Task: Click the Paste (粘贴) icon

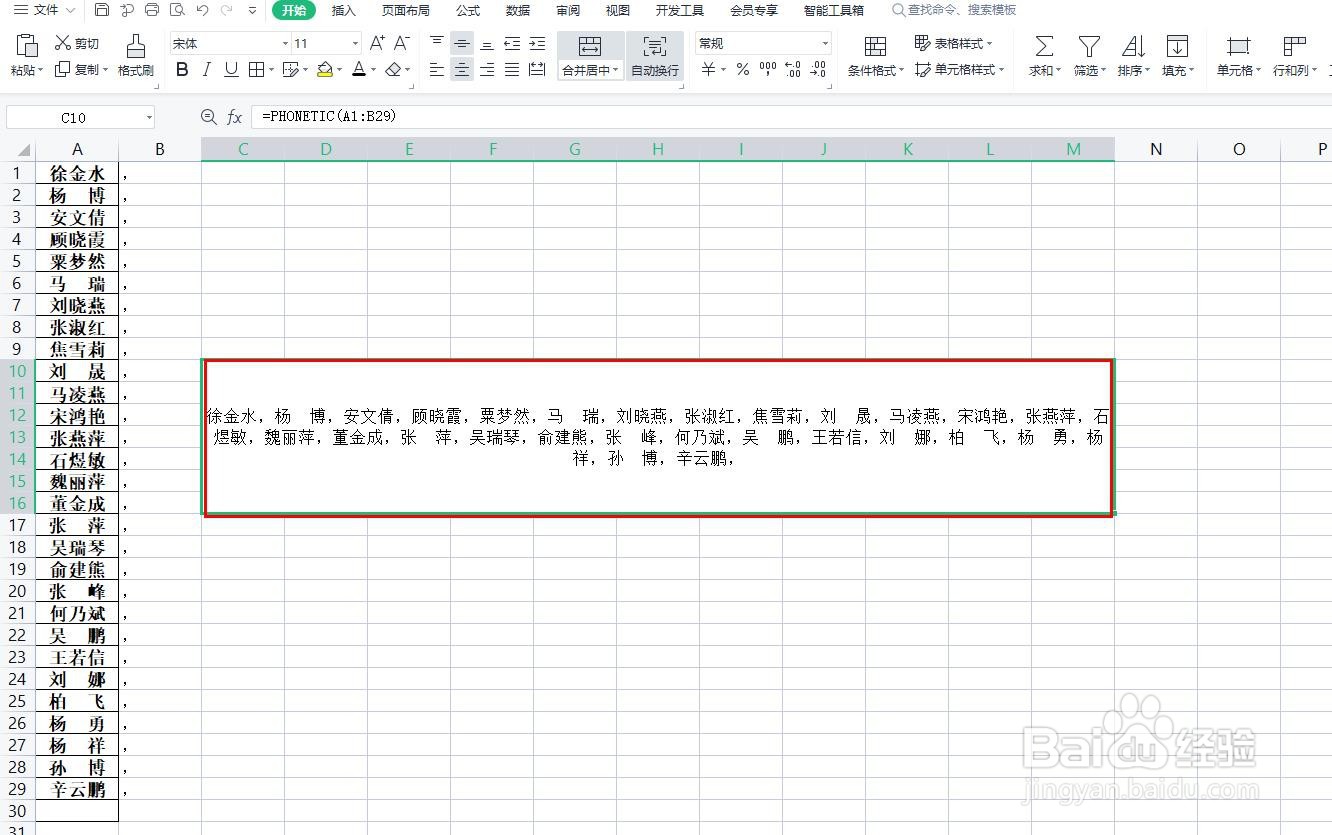Action: 27,45
